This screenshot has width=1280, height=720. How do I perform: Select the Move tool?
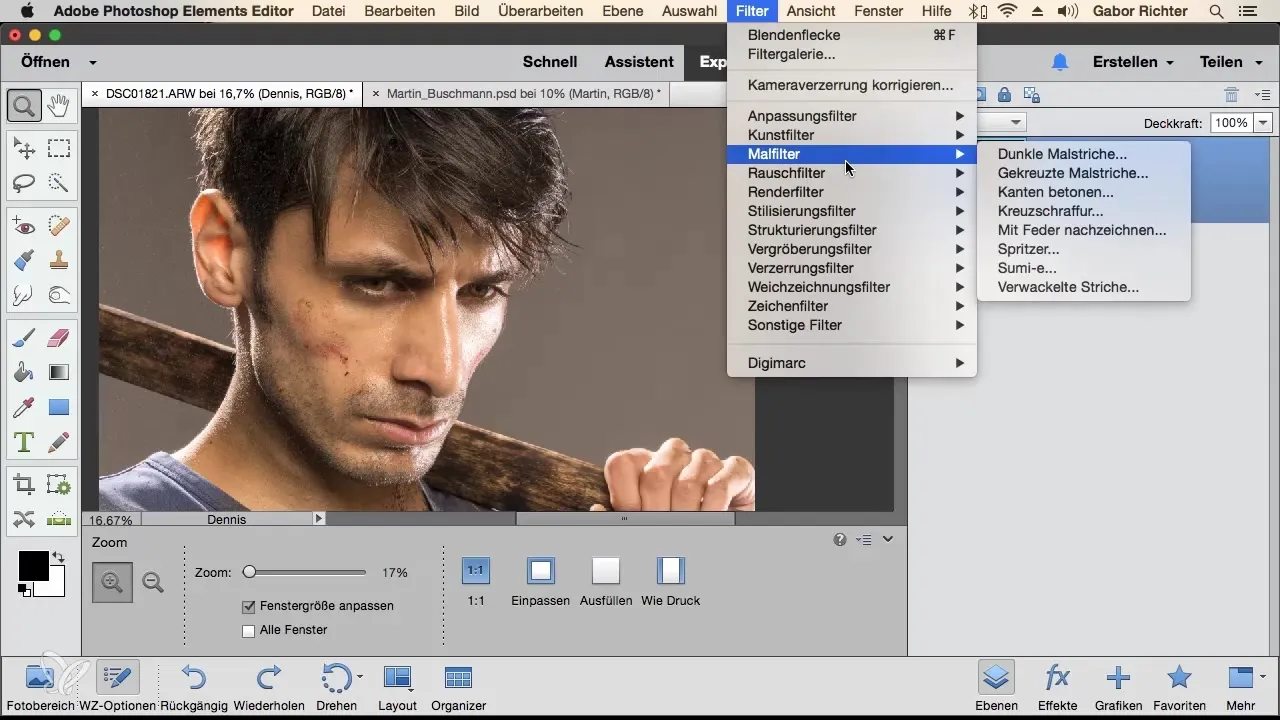pos(24,149)
